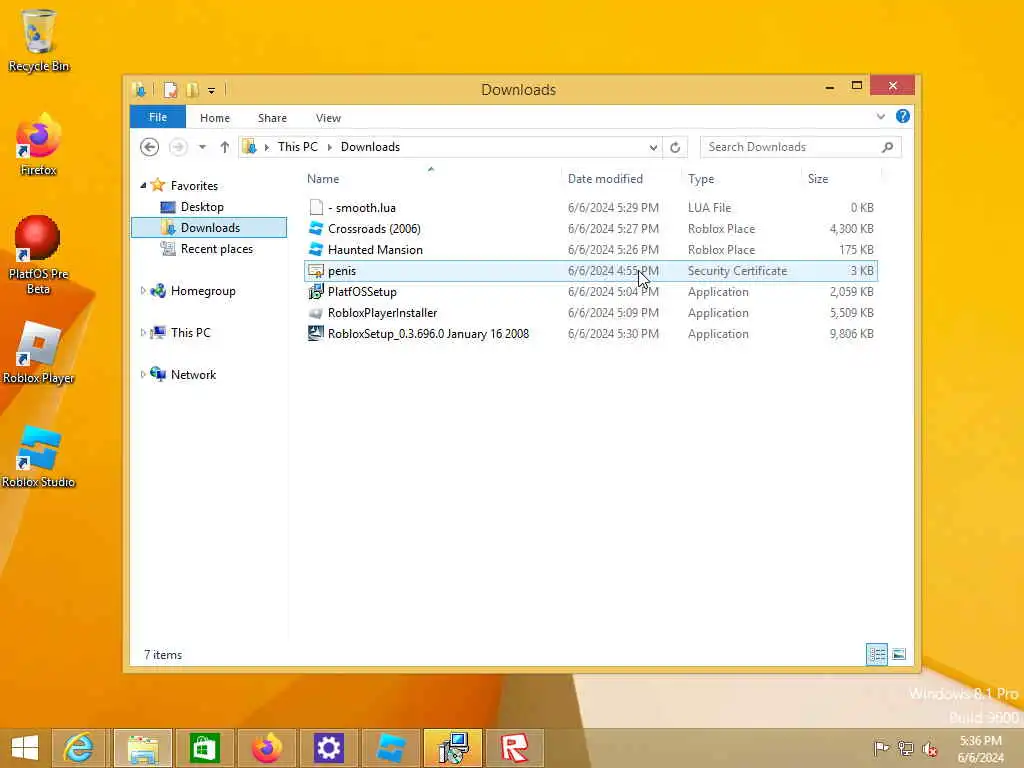This screenshot has height=768, width=1024.
Task: Open the settings gear app in the taskbar
Action: (328, 748)
